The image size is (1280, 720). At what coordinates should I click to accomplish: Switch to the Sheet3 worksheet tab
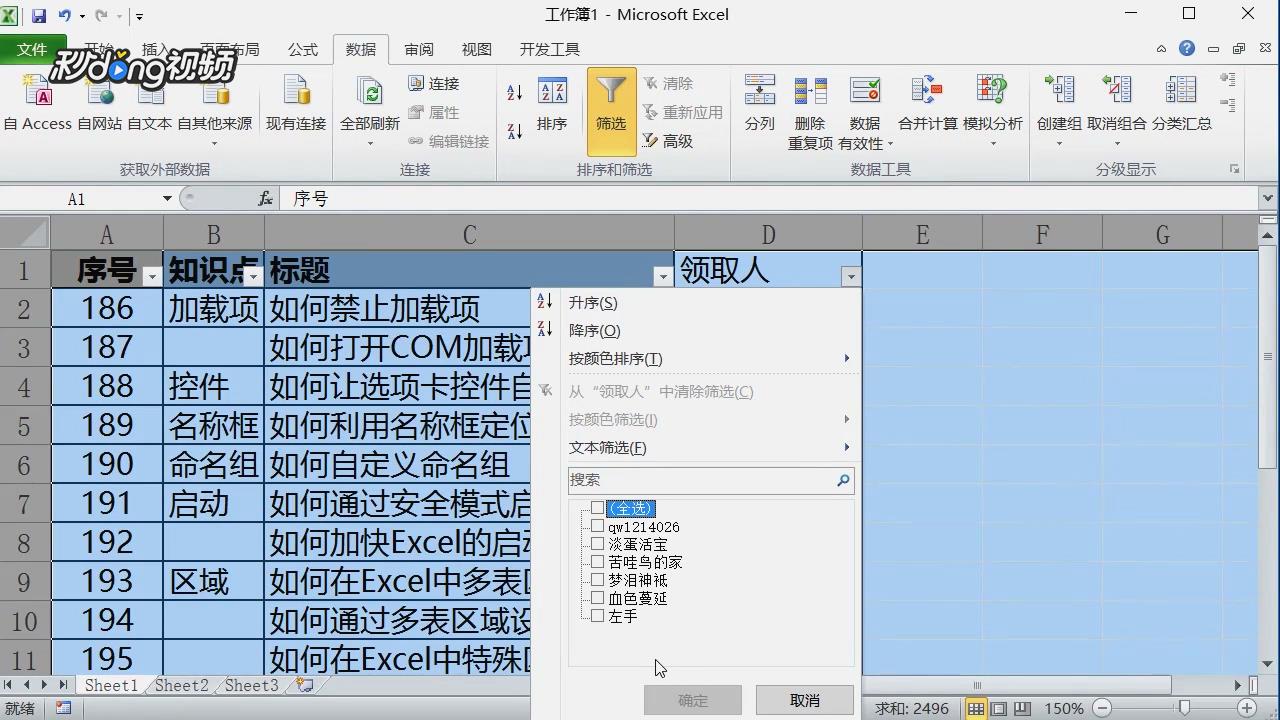(x=251, y=685)
